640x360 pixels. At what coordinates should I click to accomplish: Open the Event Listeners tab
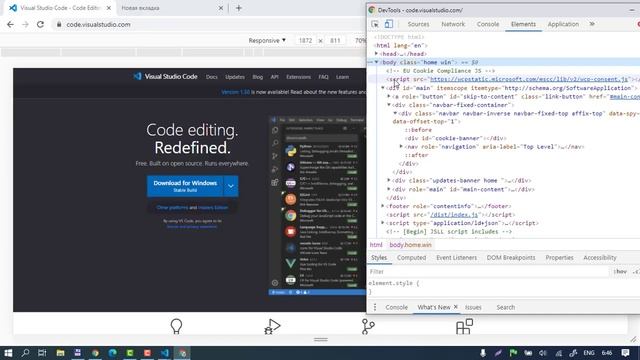point(456,258)
